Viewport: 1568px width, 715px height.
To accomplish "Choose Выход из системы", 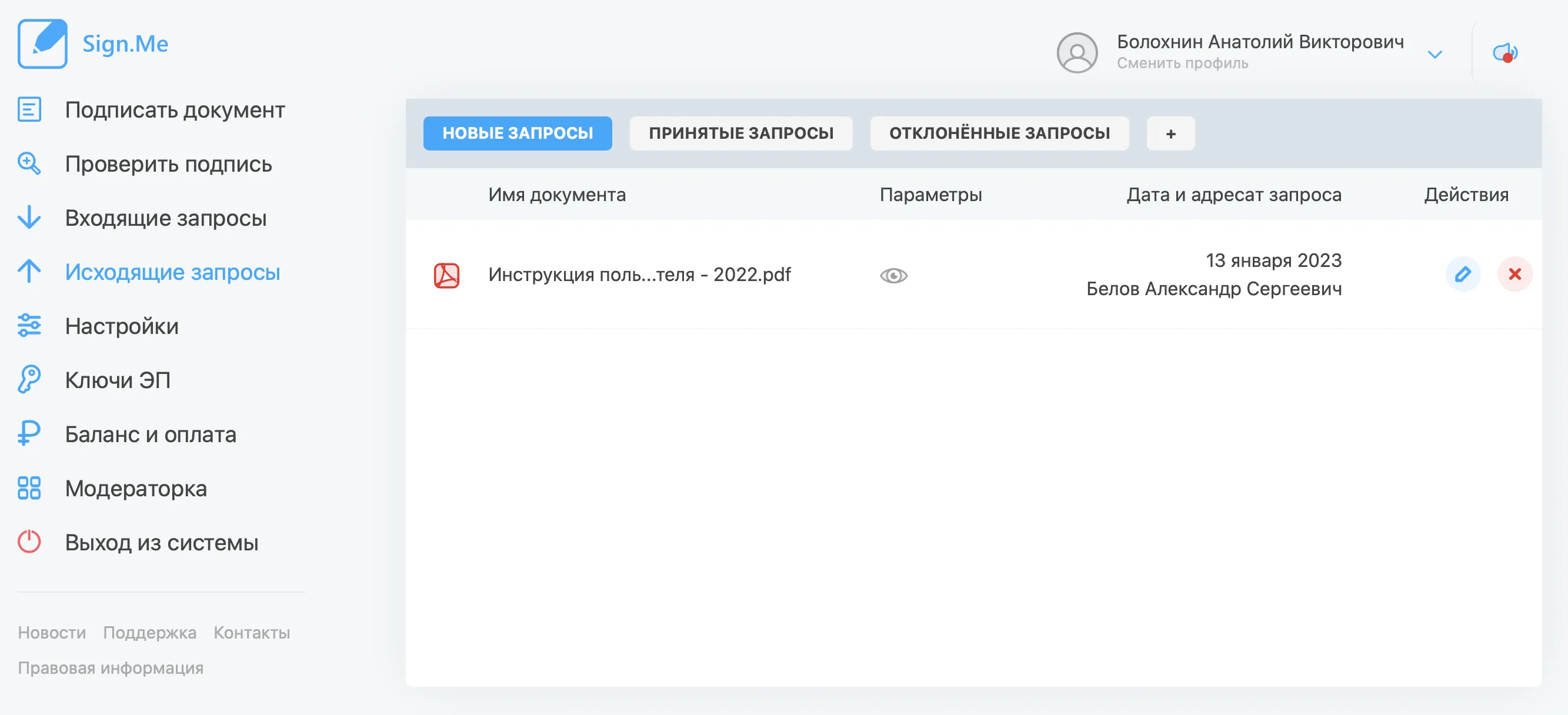I will [x=162, y=543].
